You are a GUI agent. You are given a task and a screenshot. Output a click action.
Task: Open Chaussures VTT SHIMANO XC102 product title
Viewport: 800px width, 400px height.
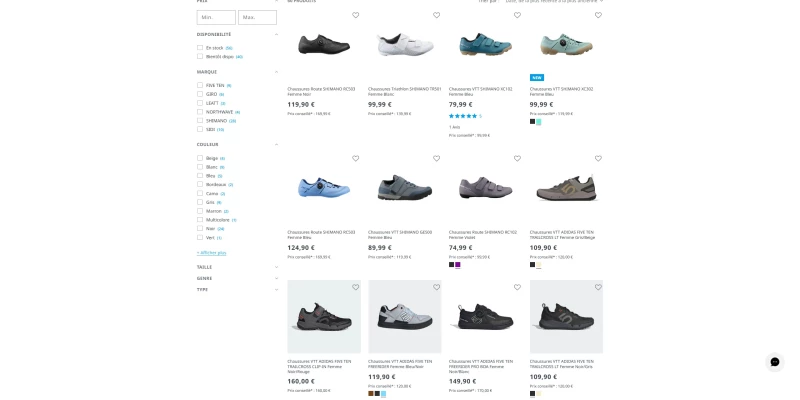tap(481, 91)
